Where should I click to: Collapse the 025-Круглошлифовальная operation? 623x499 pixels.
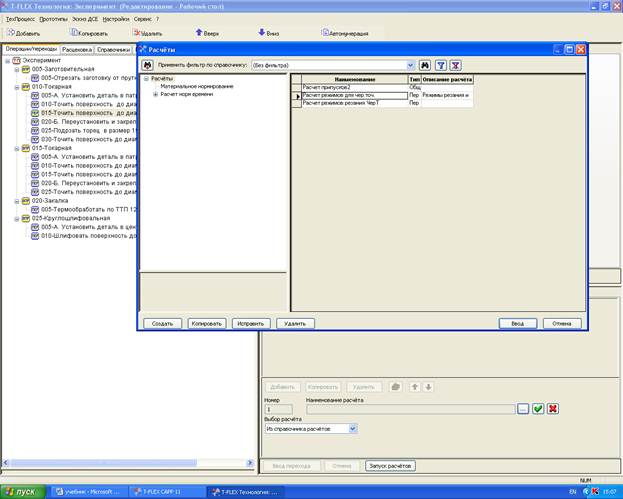17,219
